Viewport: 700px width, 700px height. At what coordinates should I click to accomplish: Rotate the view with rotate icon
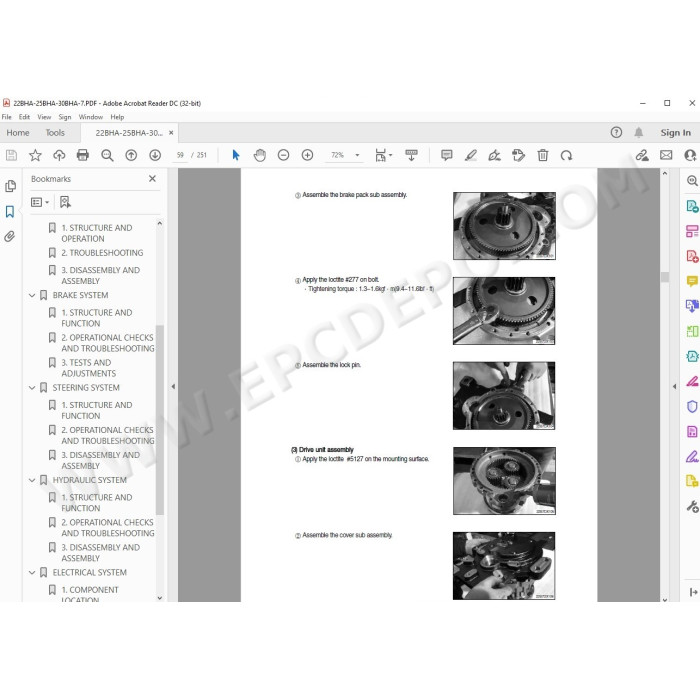point(567,155)
